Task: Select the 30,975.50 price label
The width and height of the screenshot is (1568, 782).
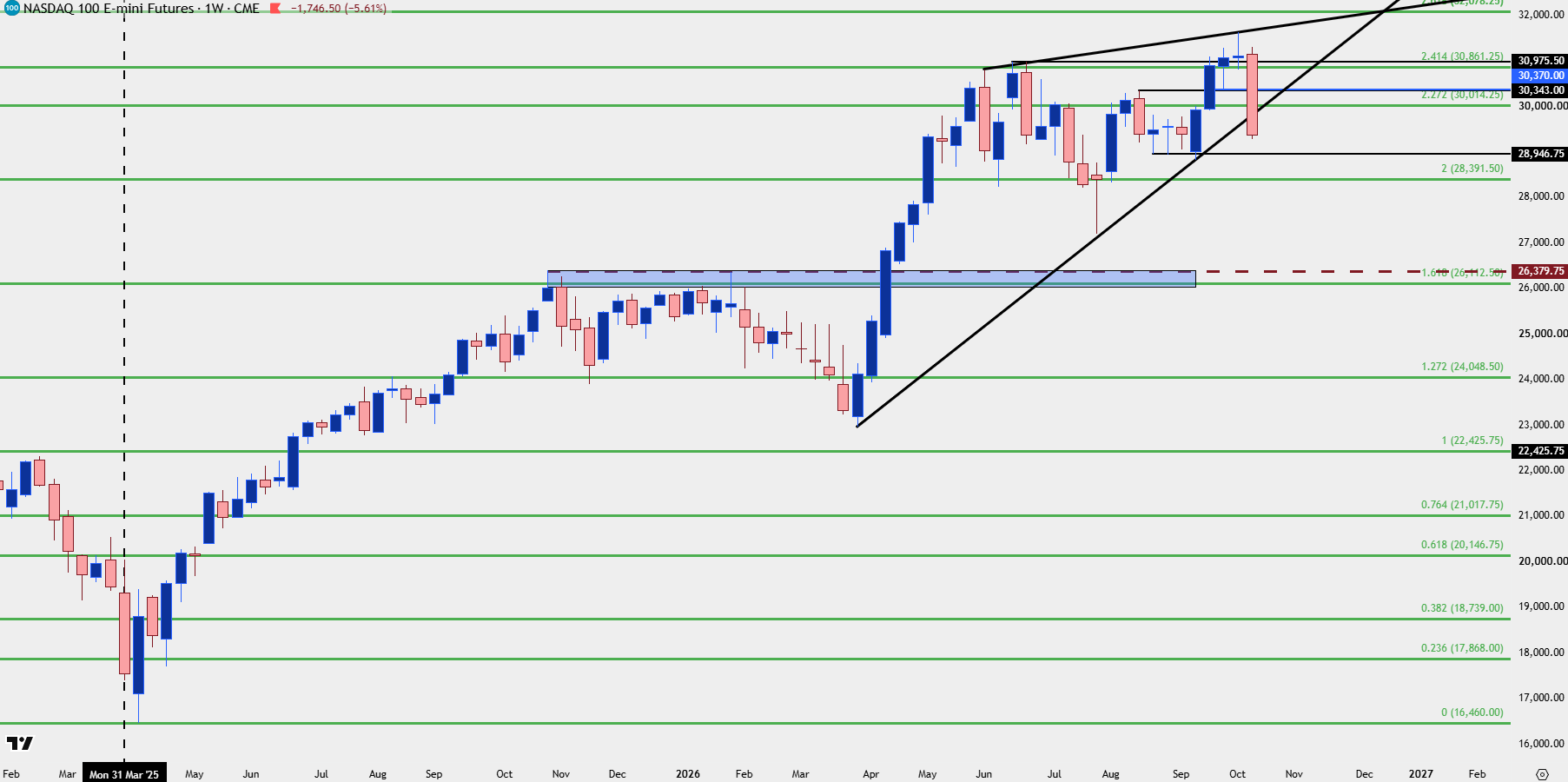Action: pos(1540,61)
